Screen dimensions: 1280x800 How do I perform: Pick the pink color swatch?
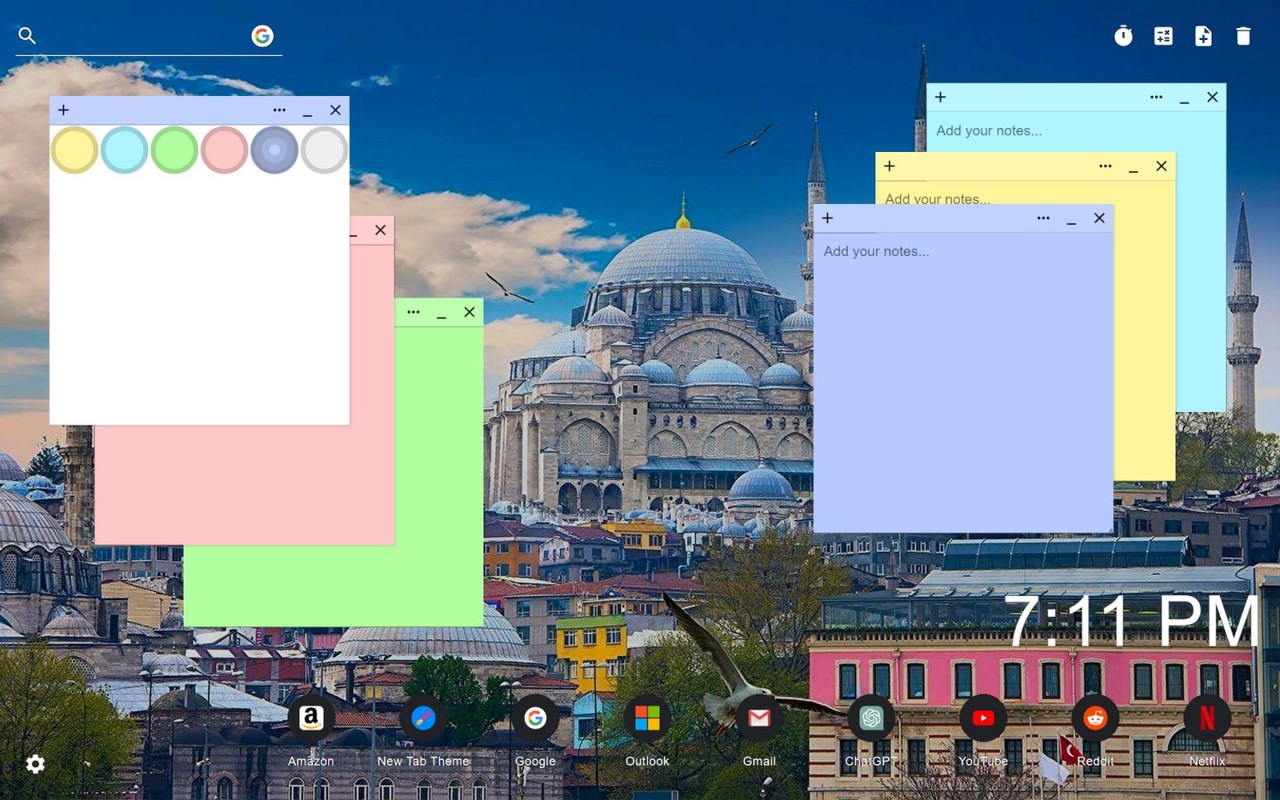(x=224, y=150)
